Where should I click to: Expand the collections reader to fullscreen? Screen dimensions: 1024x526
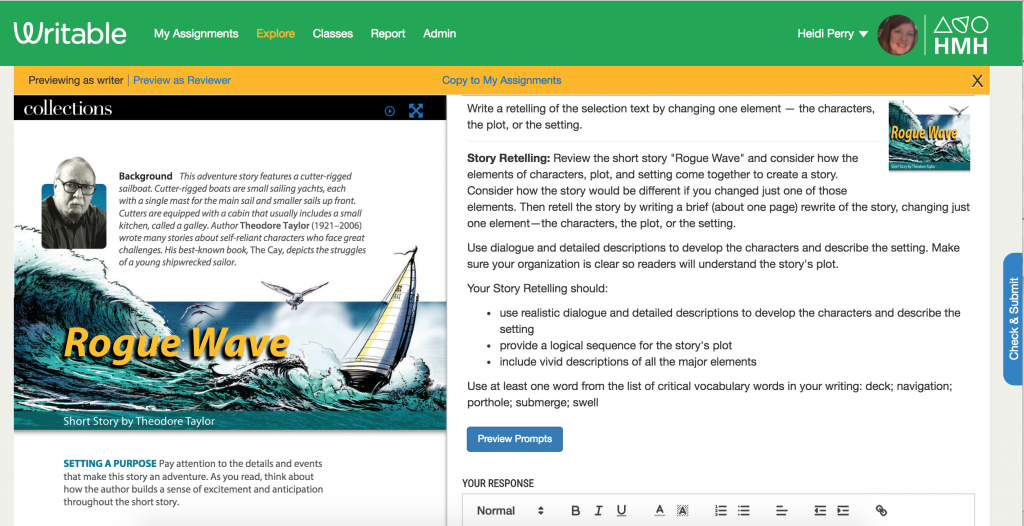tap(416, 111)
